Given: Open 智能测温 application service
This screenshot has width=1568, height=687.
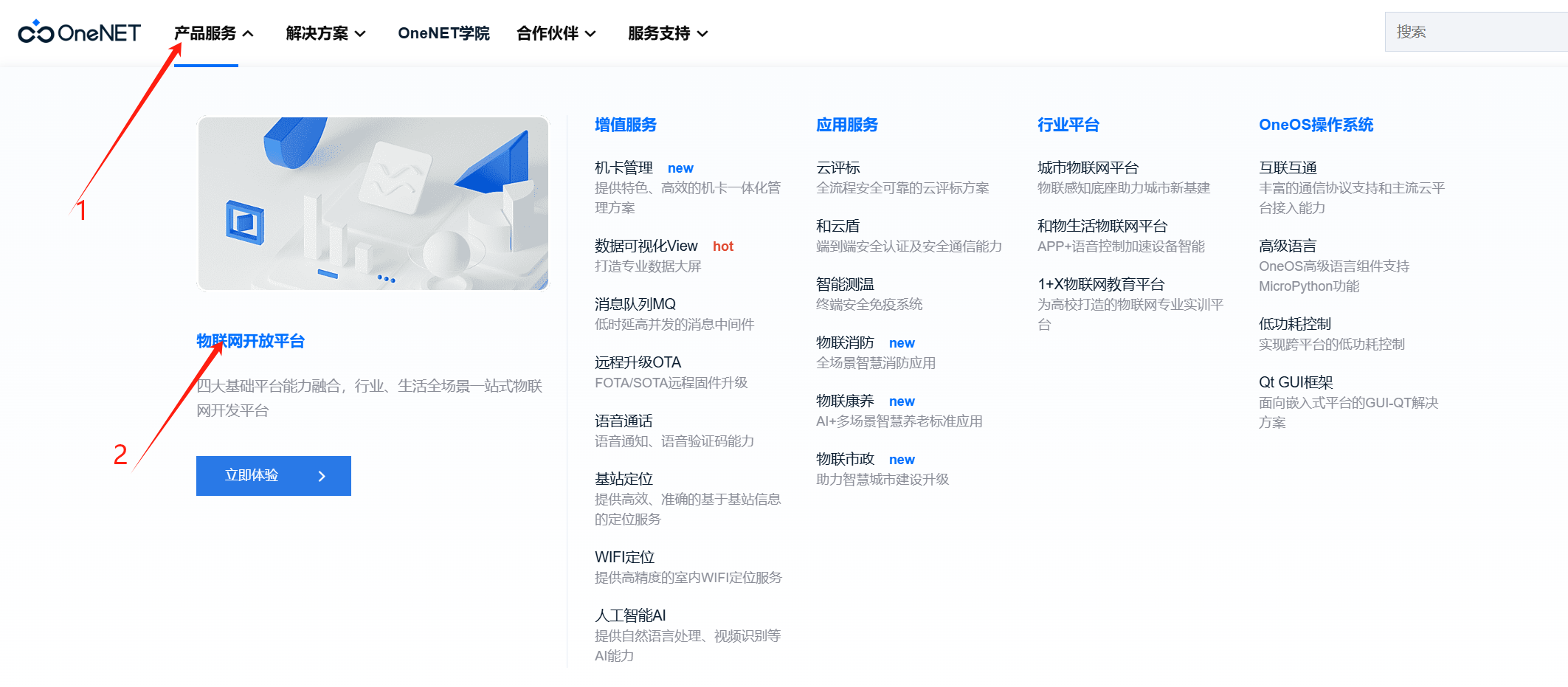Looking at the screenshot, I should [845, 285].
